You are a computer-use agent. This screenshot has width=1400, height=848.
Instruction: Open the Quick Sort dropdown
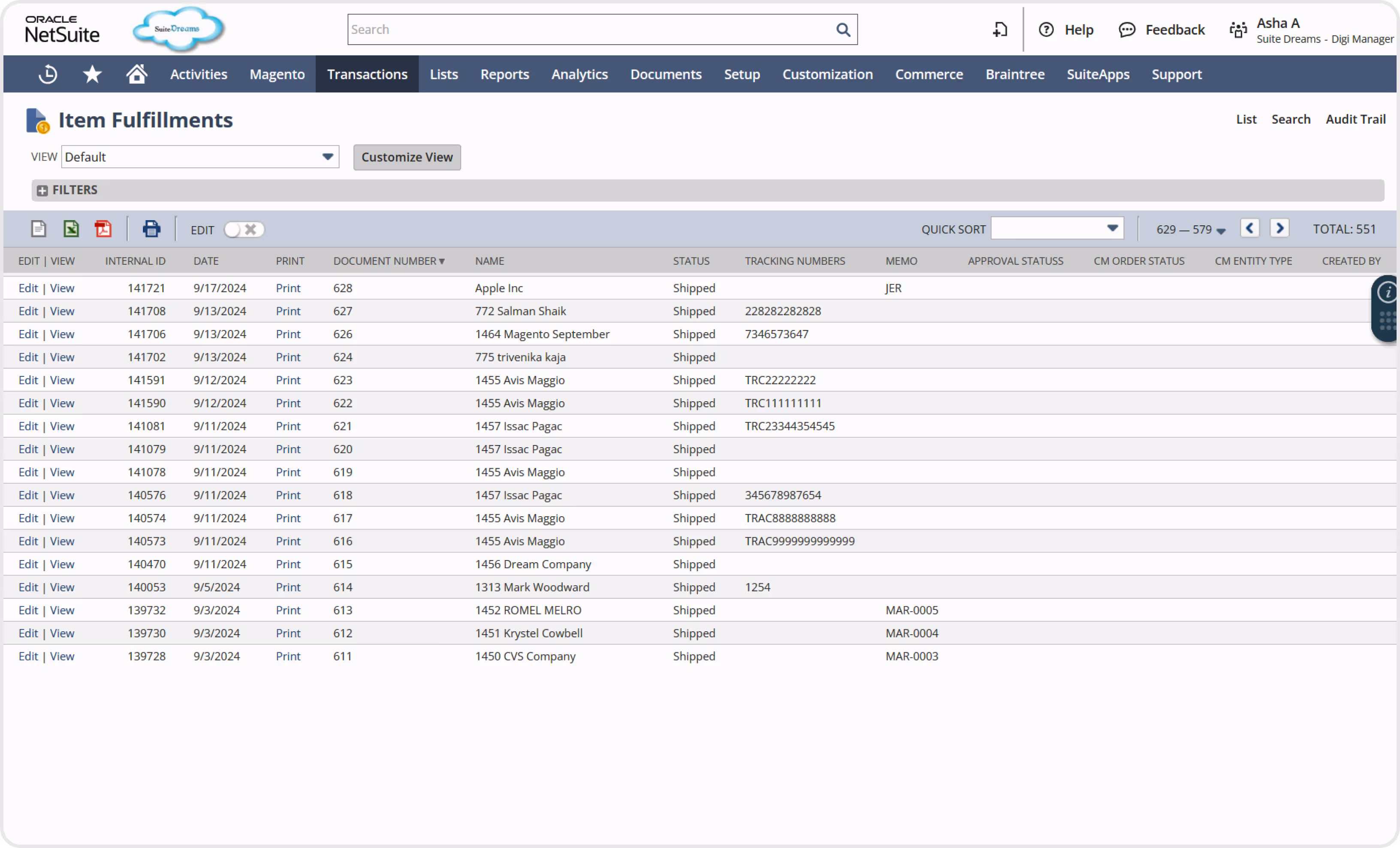pos(1057,228)
